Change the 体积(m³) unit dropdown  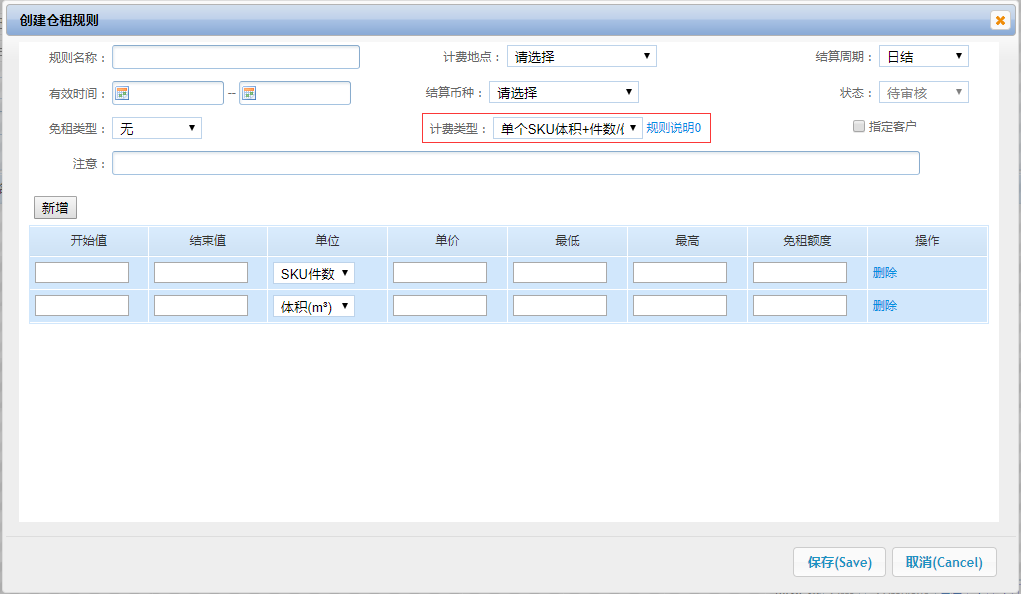(x=313, y=307)
